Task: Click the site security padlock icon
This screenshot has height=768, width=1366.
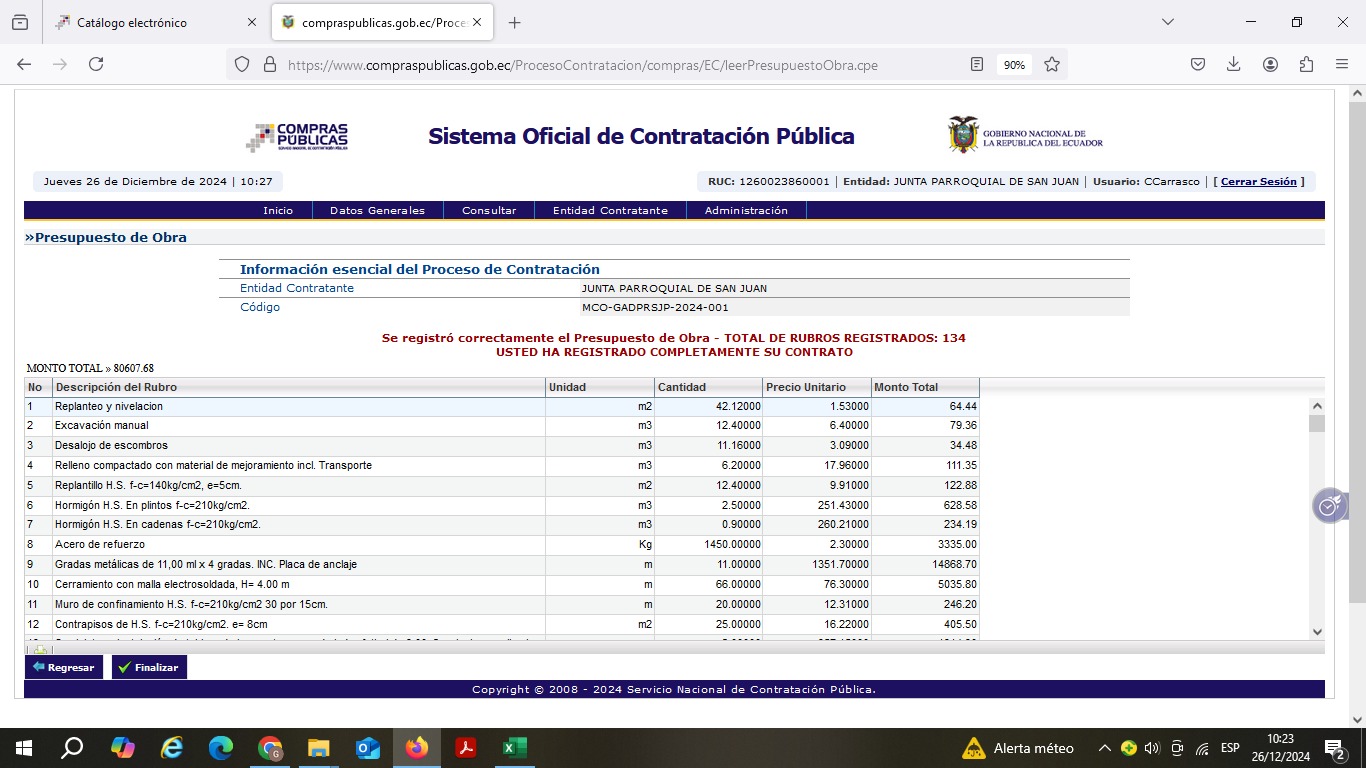Action: tap(269, 64)
